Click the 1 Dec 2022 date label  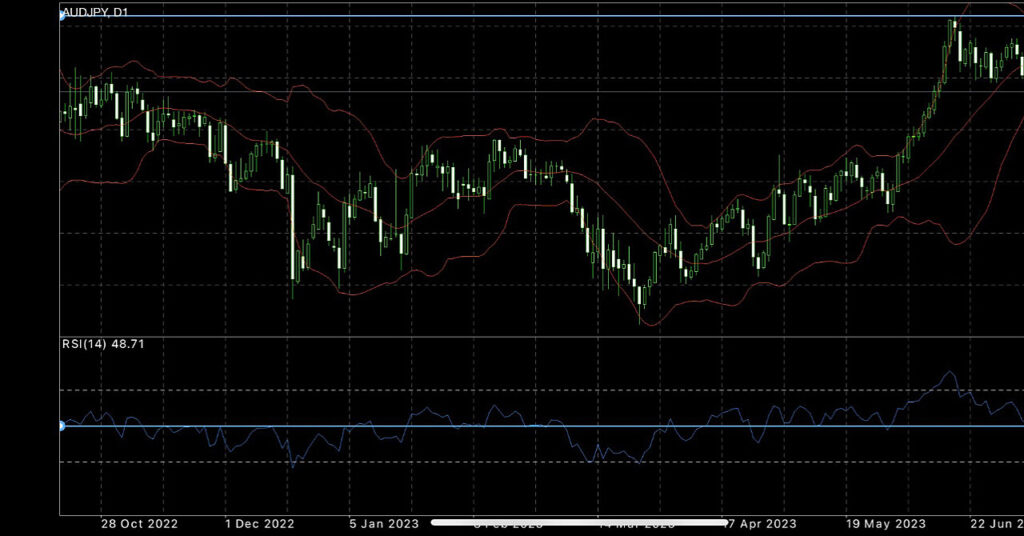pos(259,523)
